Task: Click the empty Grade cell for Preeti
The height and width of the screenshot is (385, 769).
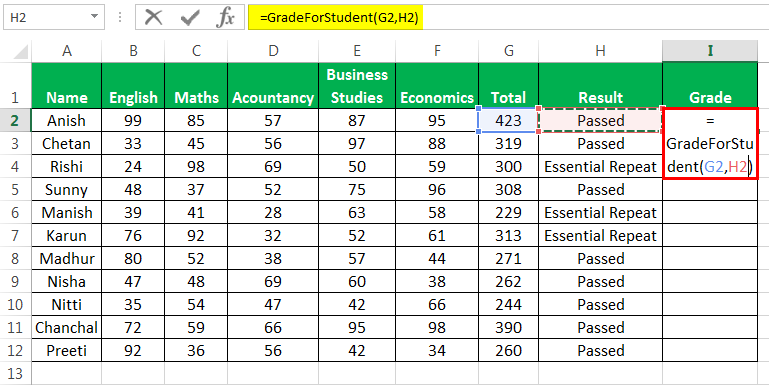Action: [710, 351]
